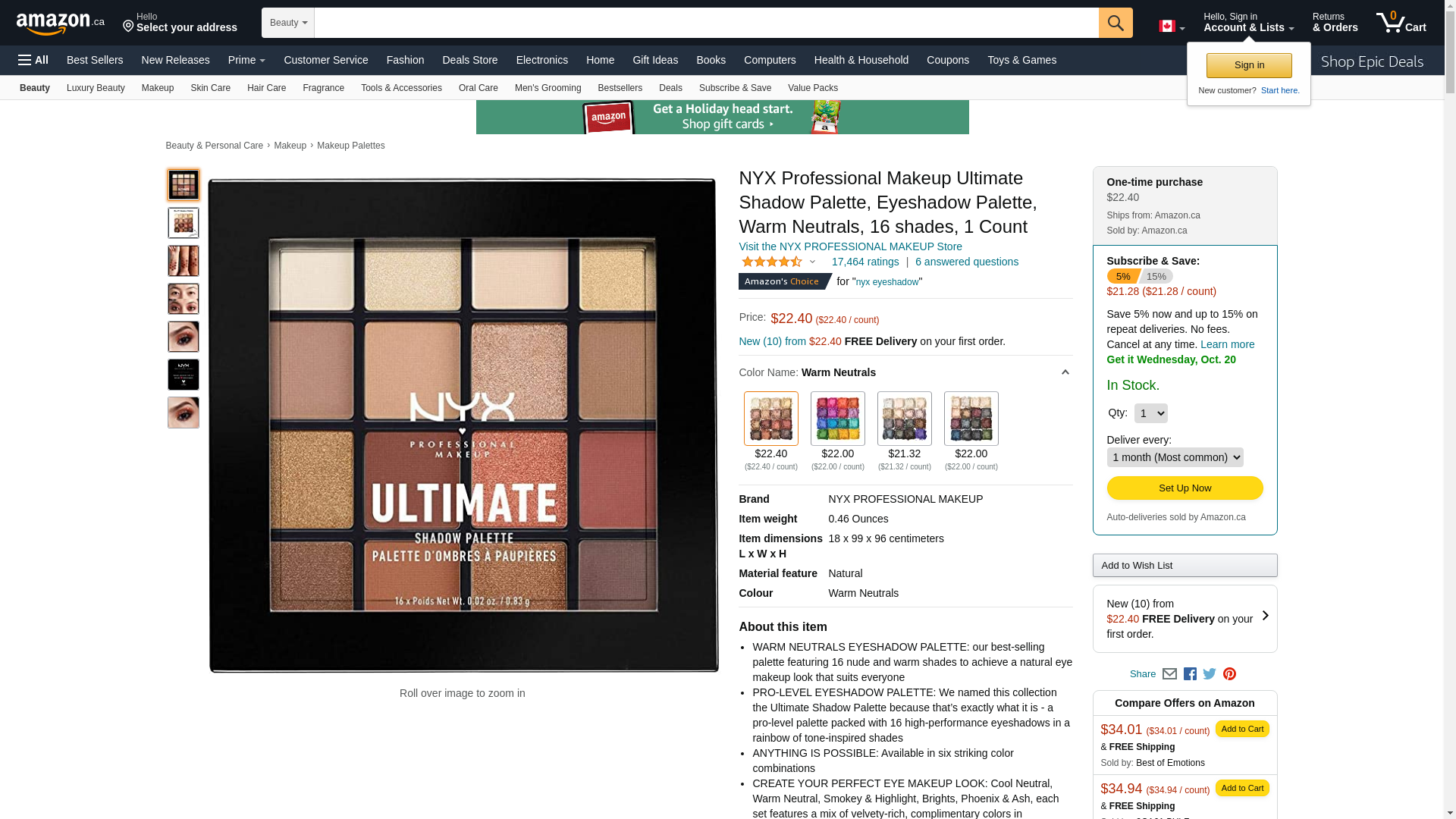Share product on Twitter icon
1456x819 pixels.
(x=1210, y=673)
